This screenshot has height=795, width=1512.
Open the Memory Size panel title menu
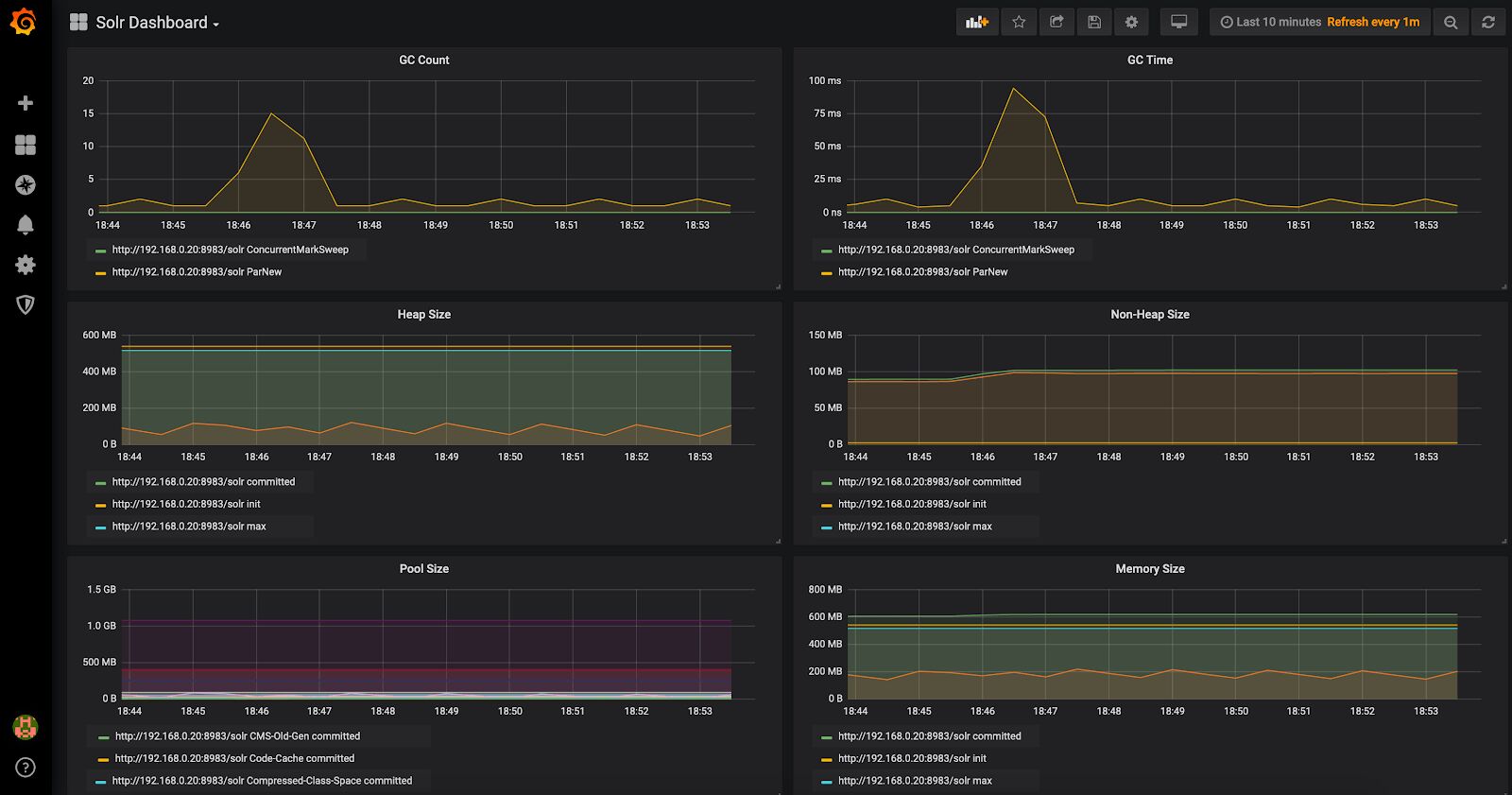click(x=1150, y=568)
